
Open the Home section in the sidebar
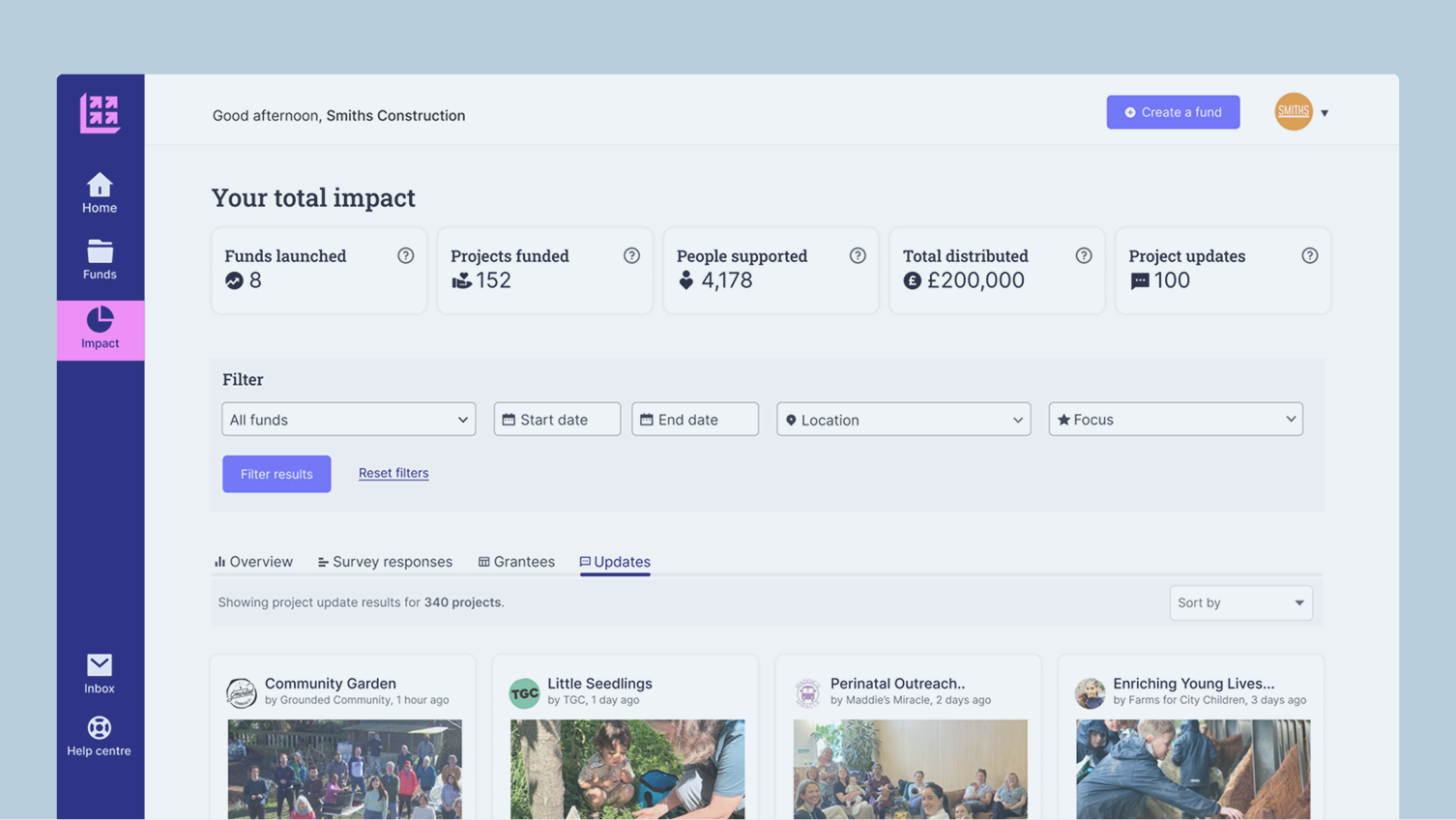coord(99,191)
